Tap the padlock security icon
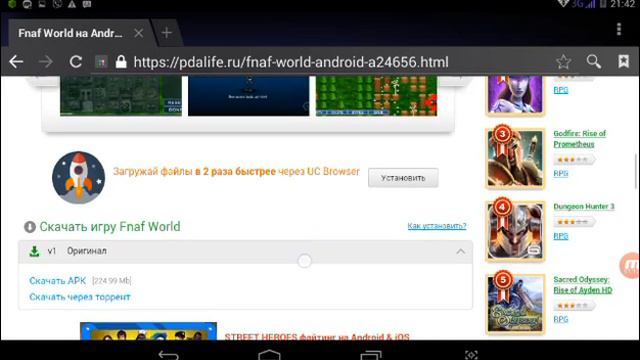The height and width of the screenshot is (360, 640). click(121, 62)
